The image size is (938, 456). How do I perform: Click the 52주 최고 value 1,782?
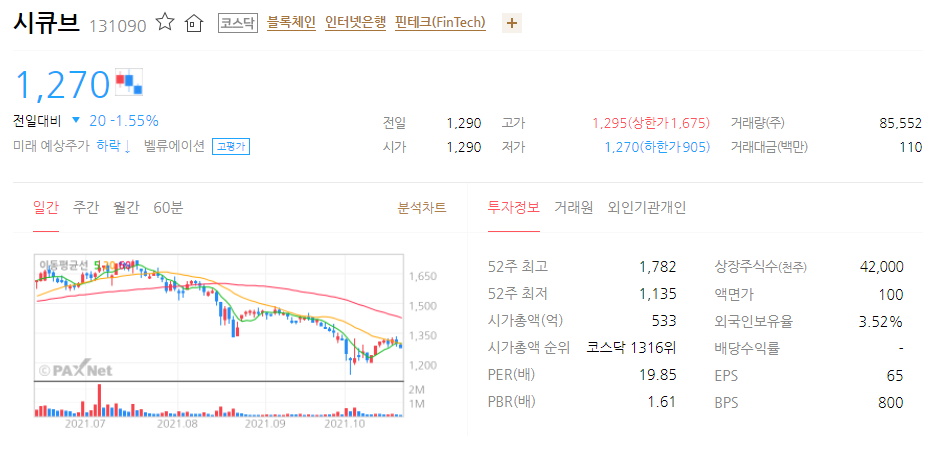click(657, 266)
